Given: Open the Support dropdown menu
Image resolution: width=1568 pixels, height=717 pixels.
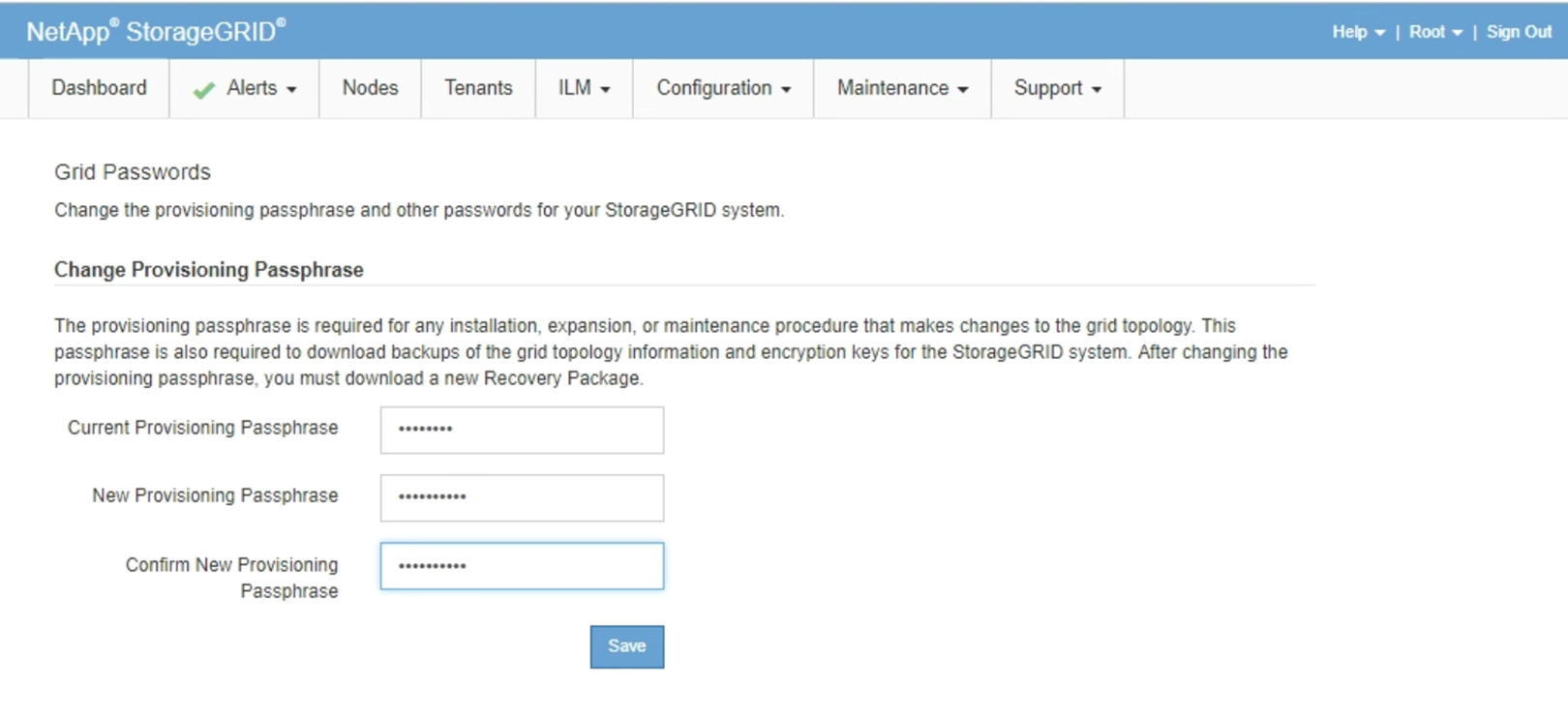Looking at the screenshot, I should [x=1057, y=88].
